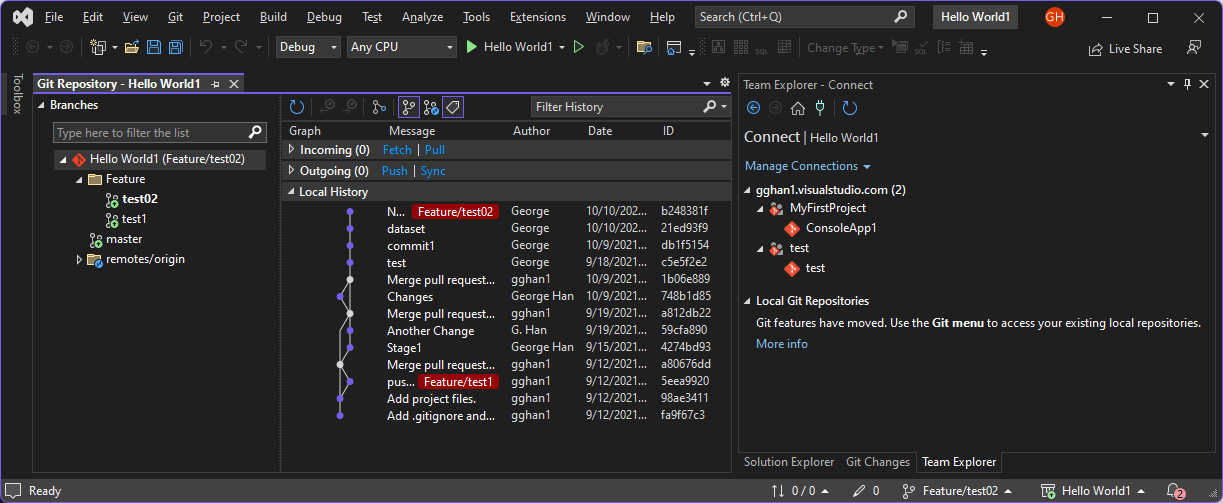This screenshot has width=1223, height=503.
Task: Switch to Solution Explorer tab
Action: tap(789, 462)
